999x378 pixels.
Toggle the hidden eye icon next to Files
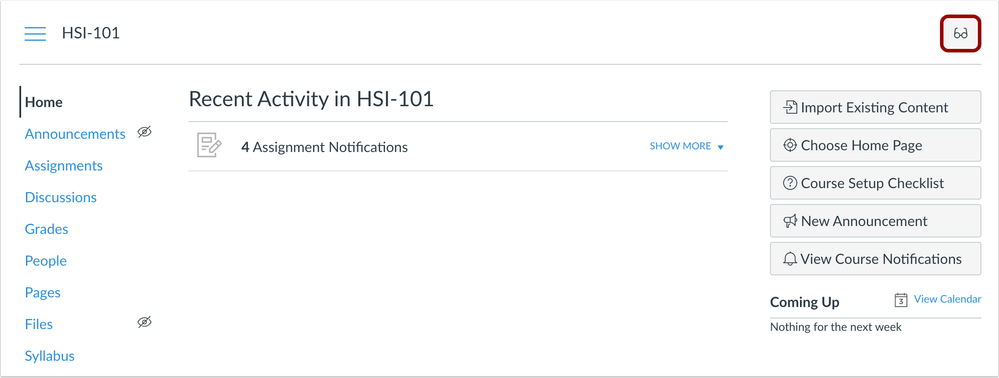[145, 323]
